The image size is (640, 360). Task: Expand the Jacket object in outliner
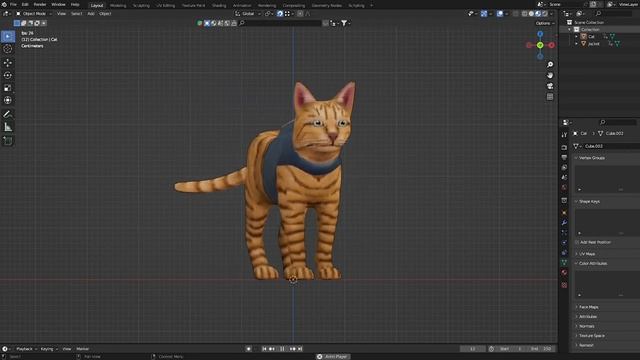(576, 44)
